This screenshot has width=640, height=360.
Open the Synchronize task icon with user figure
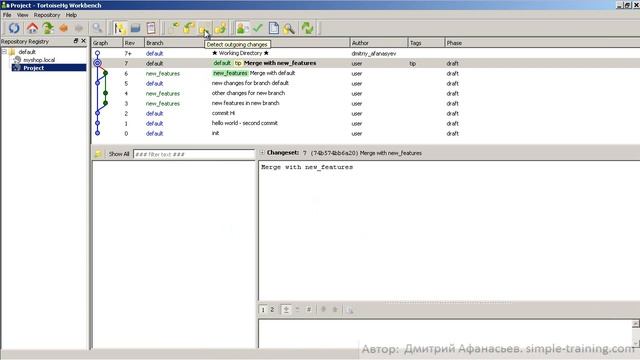click(242, 28)
